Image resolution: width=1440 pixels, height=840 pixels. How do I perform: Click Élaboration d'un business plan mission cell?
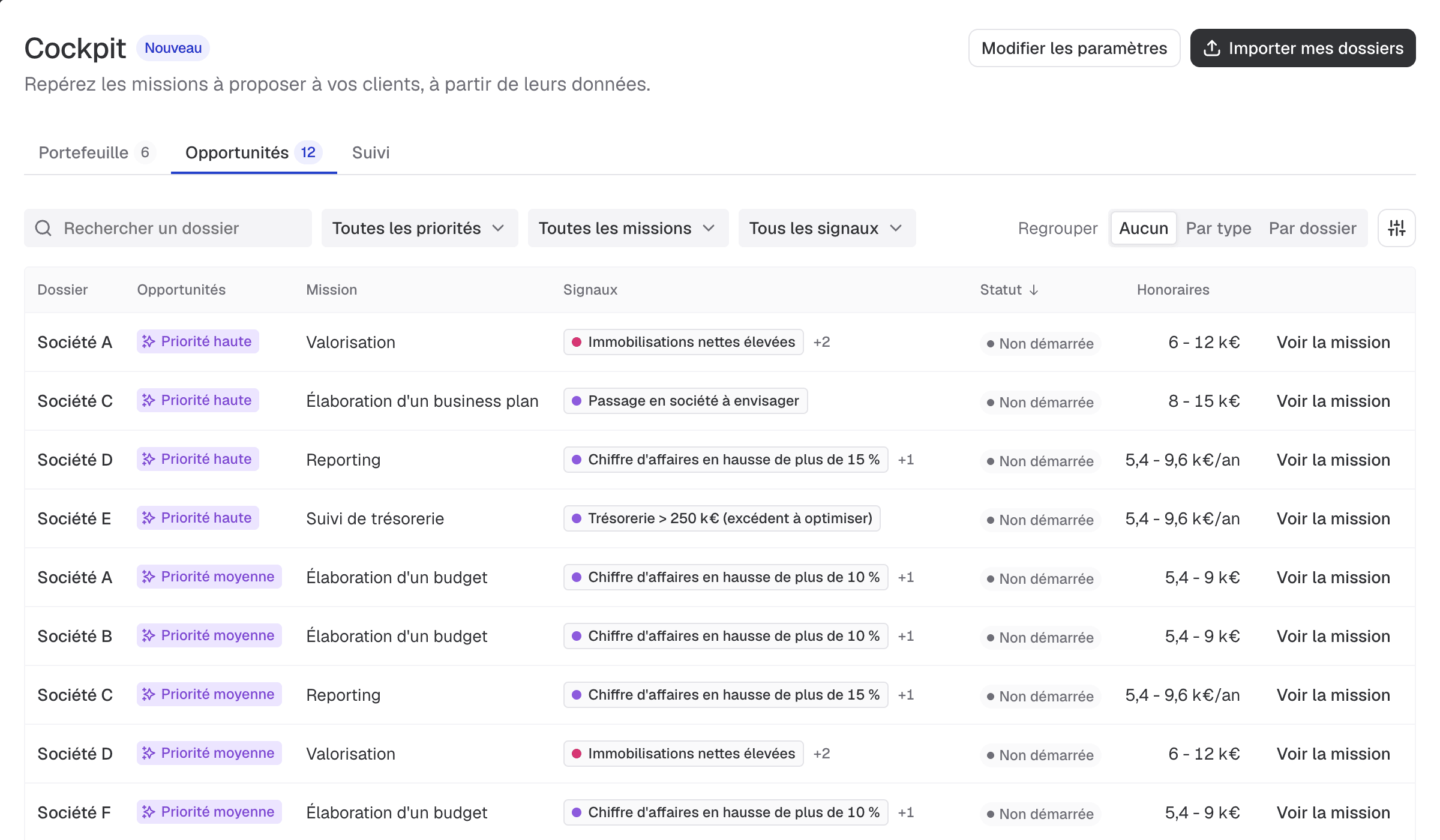tap(422, 401)
